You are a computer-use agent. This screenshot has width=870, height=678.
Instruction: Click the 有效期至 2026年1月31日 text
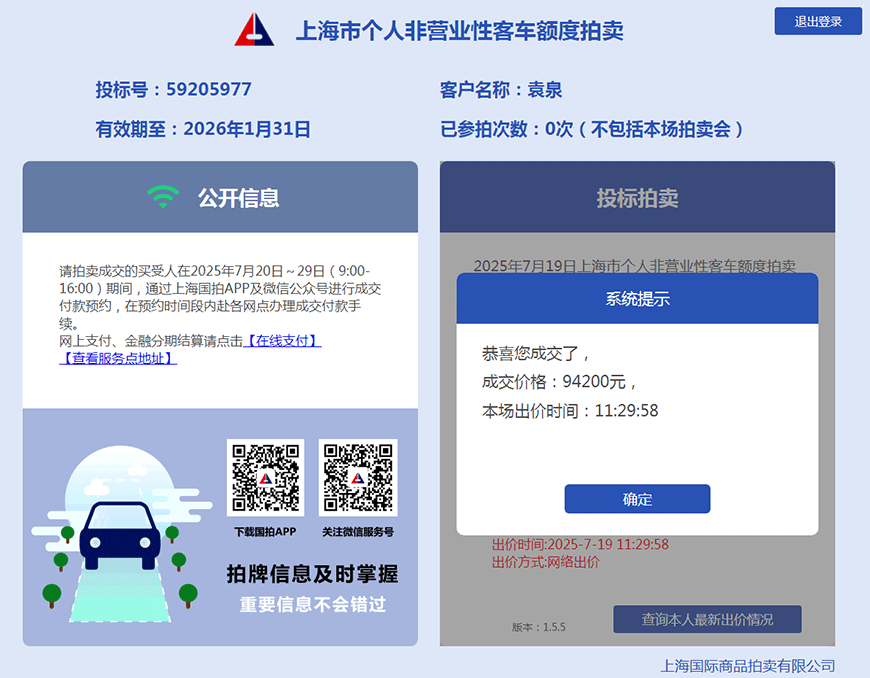203,129
